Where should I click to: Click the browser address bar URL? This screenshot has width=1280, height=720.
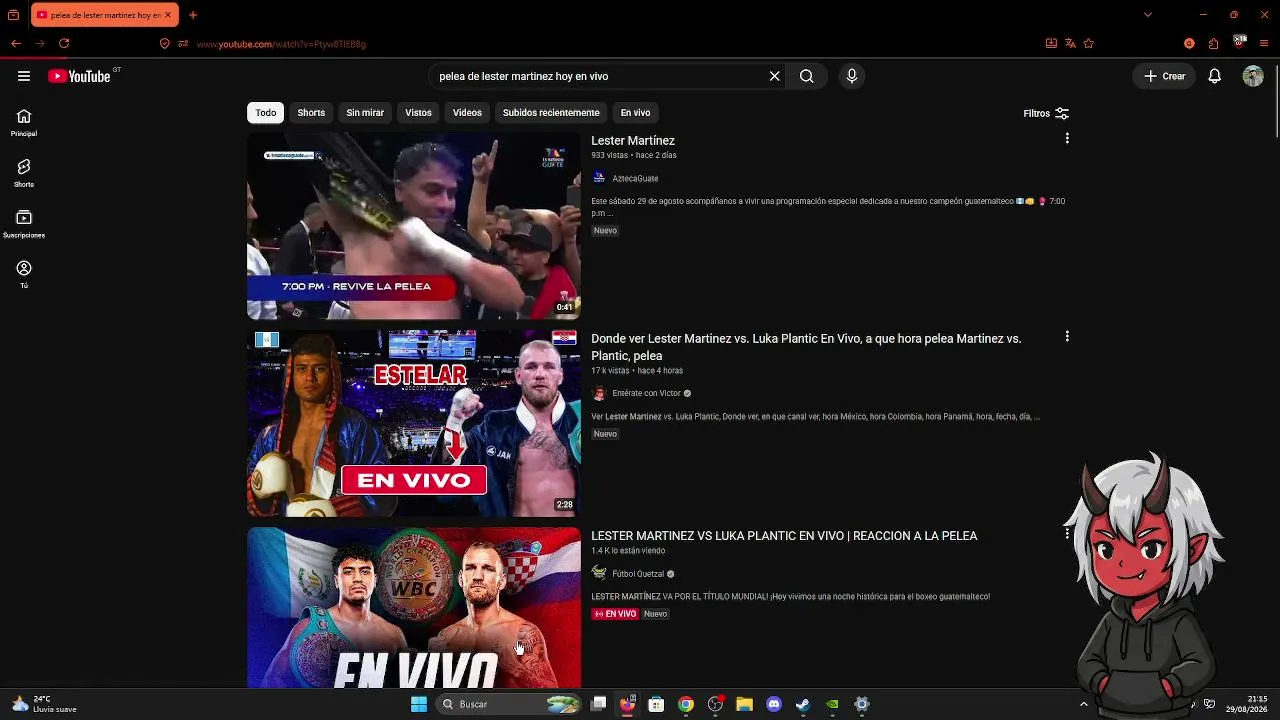[x=281, y=44]
